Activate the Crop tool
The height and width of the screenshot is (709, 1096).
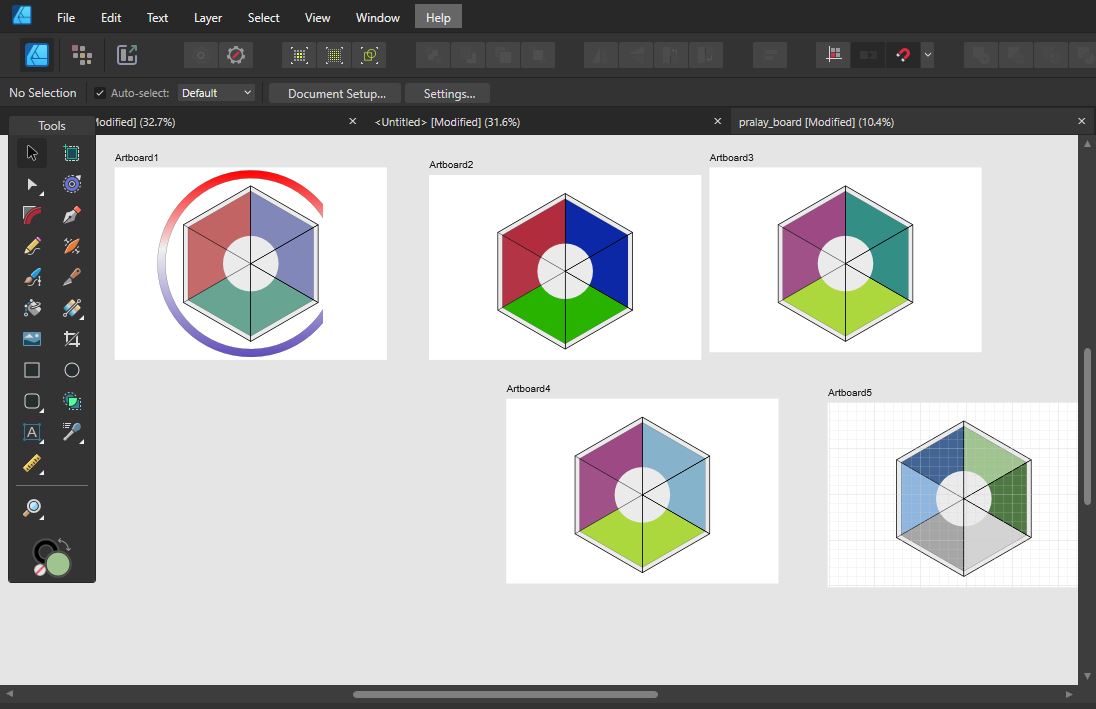click(72, 339)
